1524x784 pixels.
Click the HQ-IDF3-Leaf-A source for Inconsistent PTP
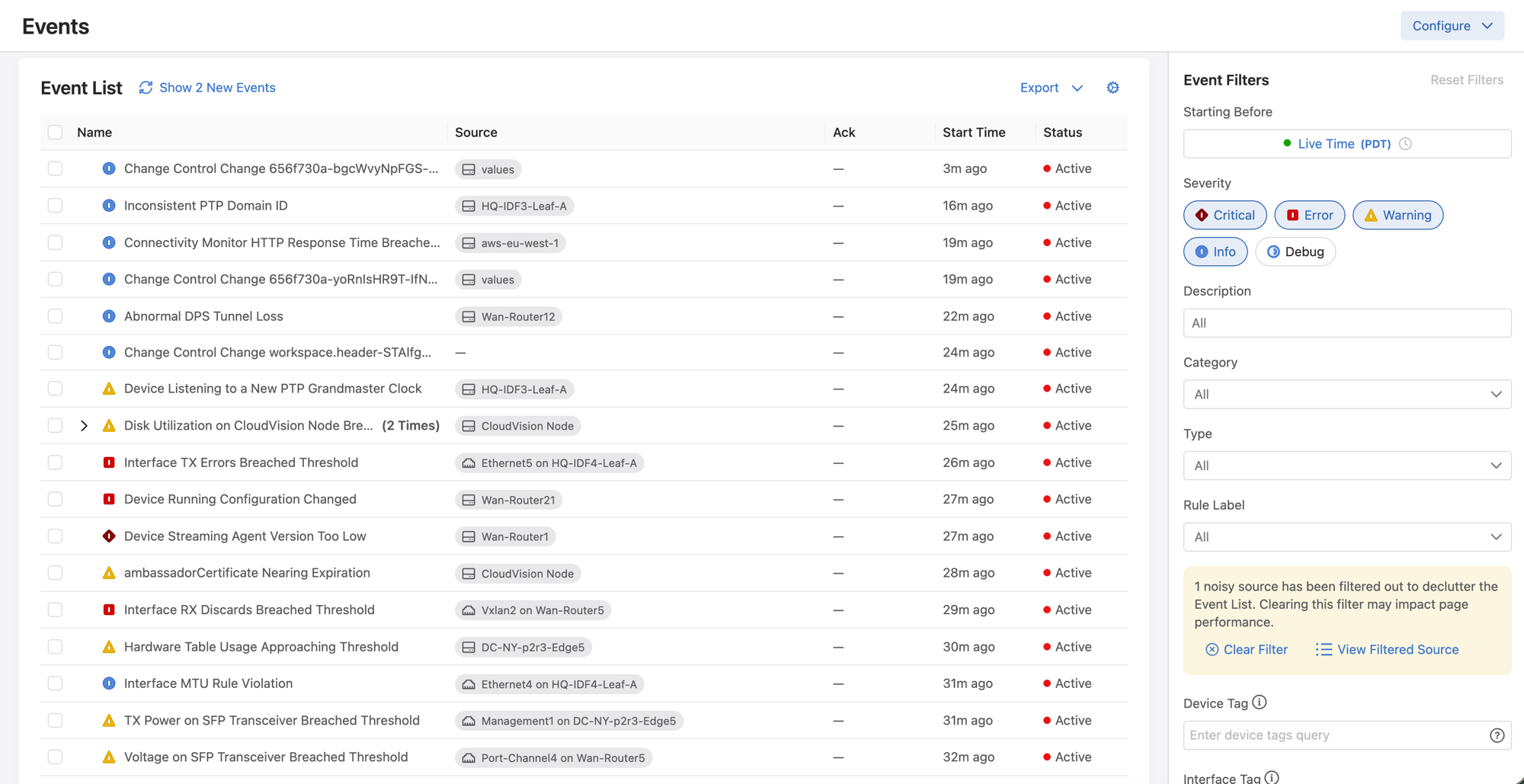[514, 206]
